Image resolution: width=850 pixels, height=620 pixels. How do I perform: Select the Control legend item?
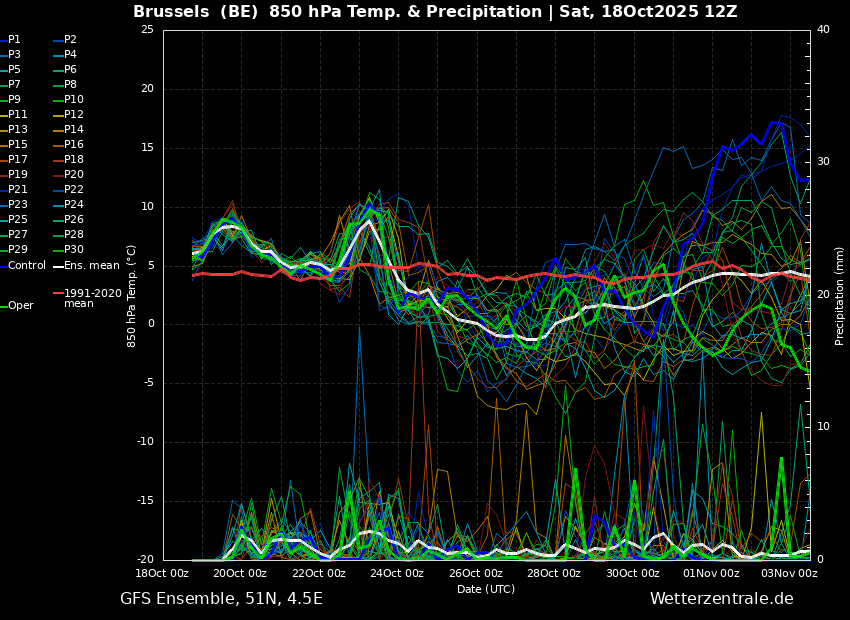pos(23,266)
